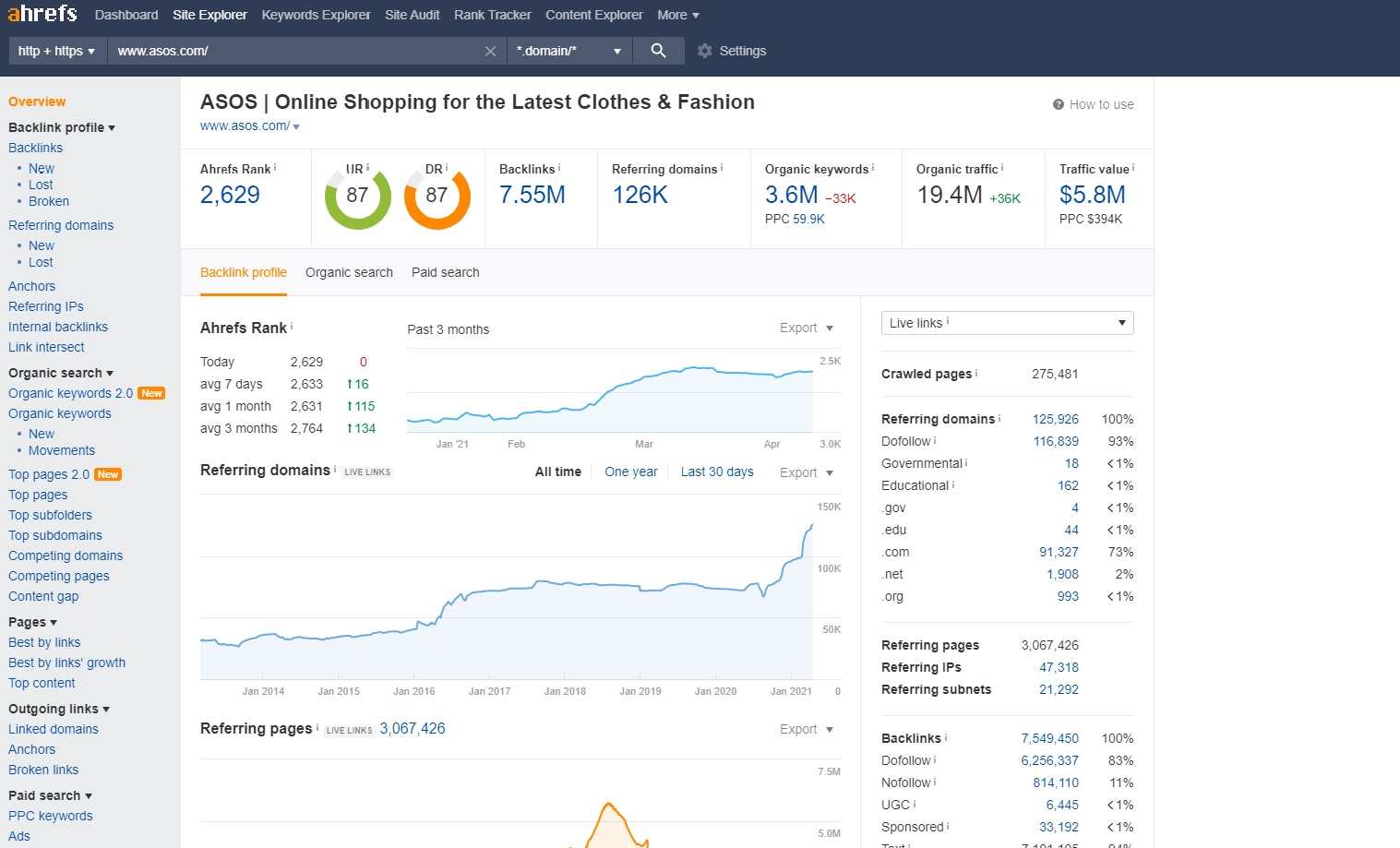Open Anchors under Backlink profile
The height and width of the screenshot is (848, 1400).
pyautogui.click(x=31, y=286)
